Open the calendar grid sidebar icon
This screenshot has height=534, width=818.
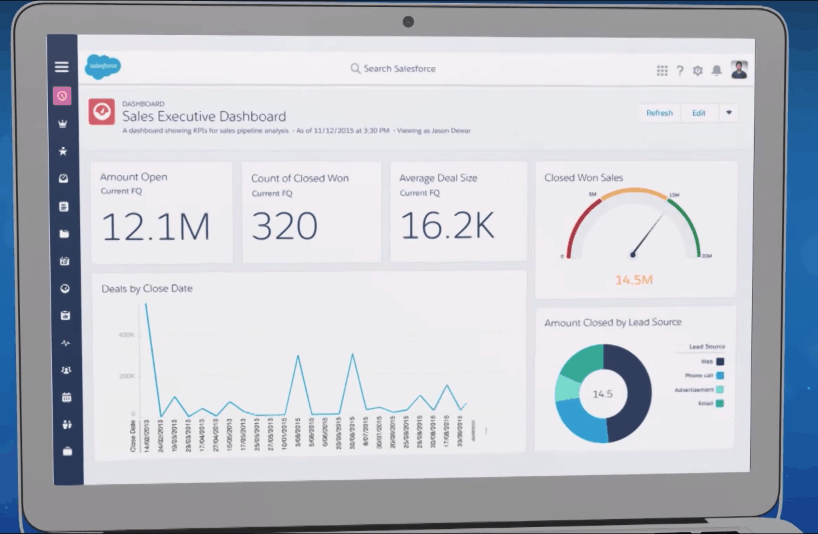66,397
